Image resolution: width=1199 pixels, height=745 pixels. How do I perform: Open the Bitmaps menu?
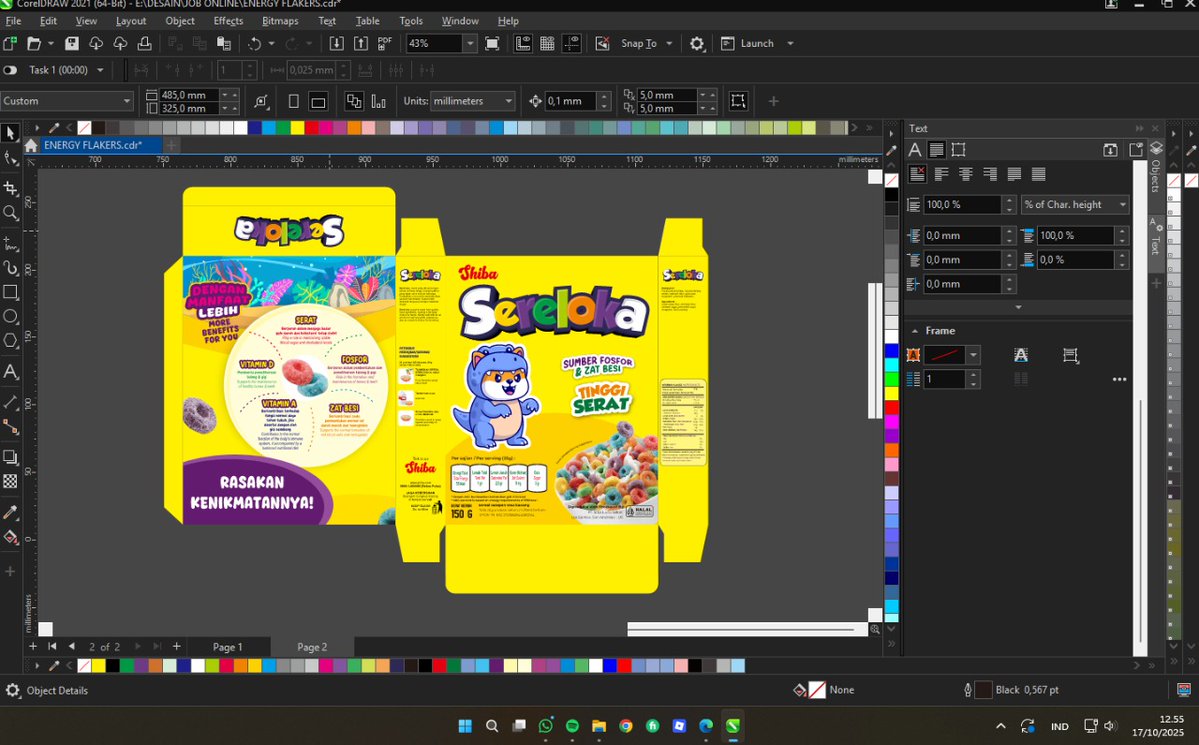[x=280, y=20]
